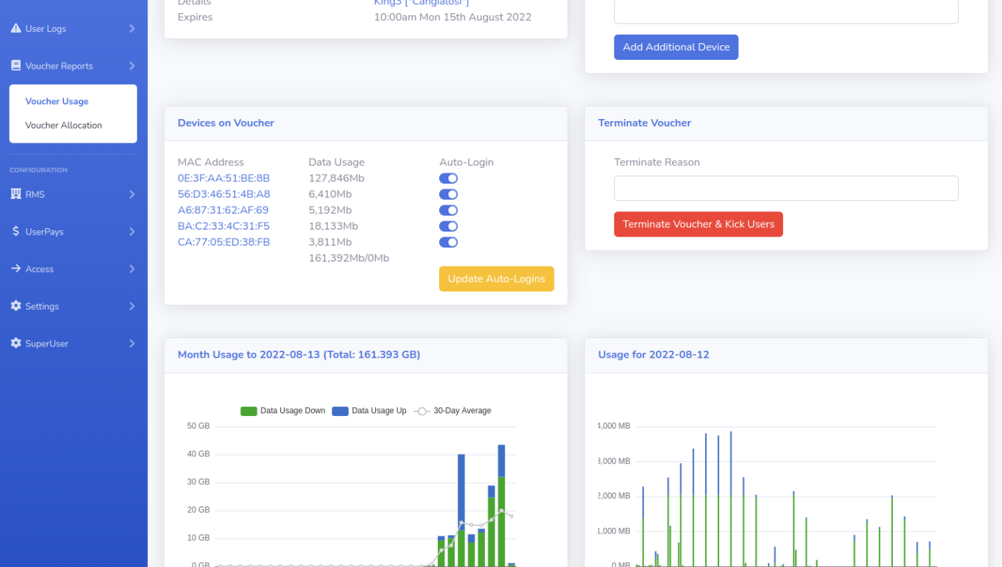Click the Settings gear icon
The width and height of the screenshot is (1002, 567).
16,306
